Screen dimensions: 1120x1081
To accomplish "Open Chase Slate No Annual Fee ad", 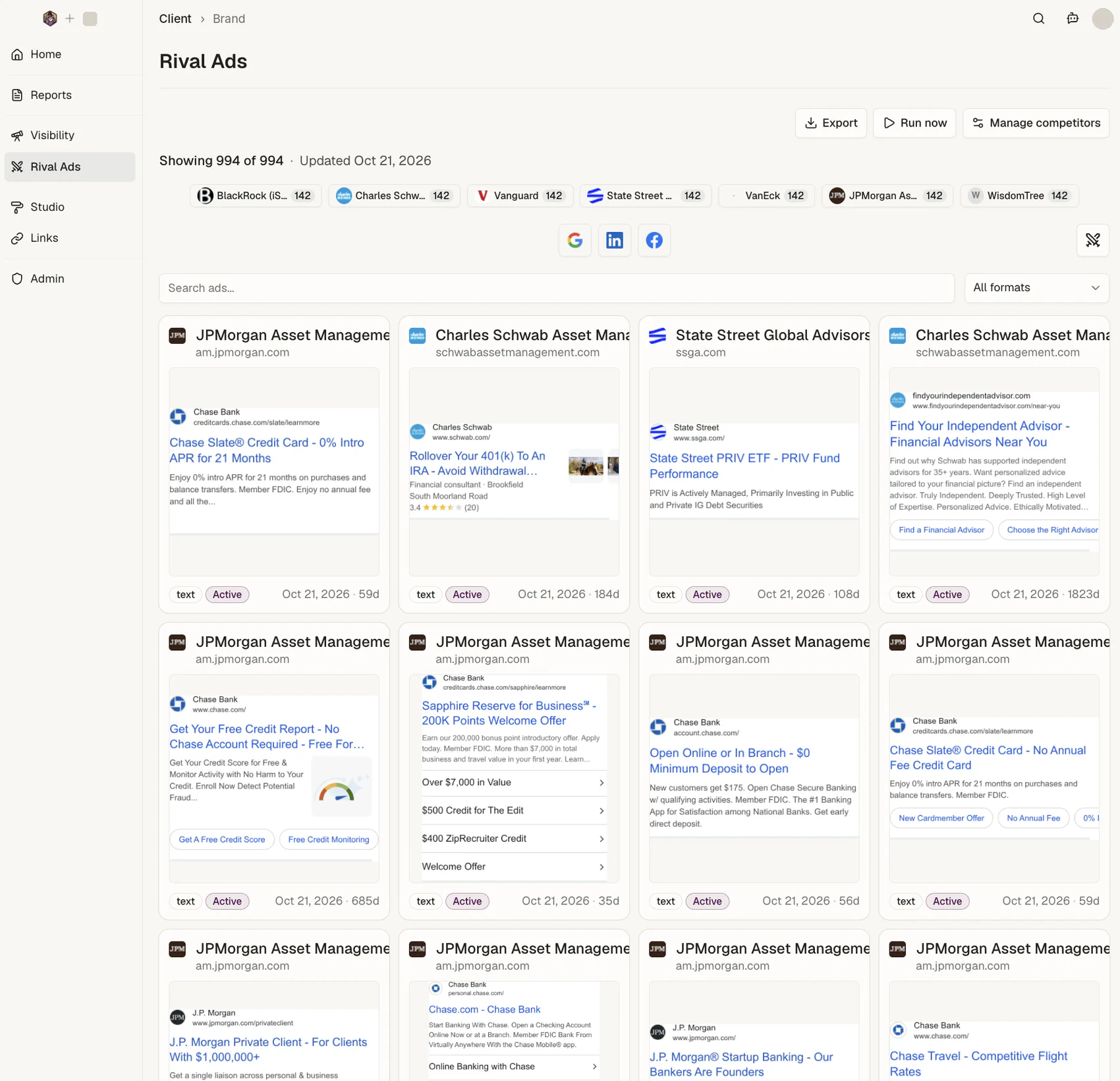I will [x=988, y=758].
